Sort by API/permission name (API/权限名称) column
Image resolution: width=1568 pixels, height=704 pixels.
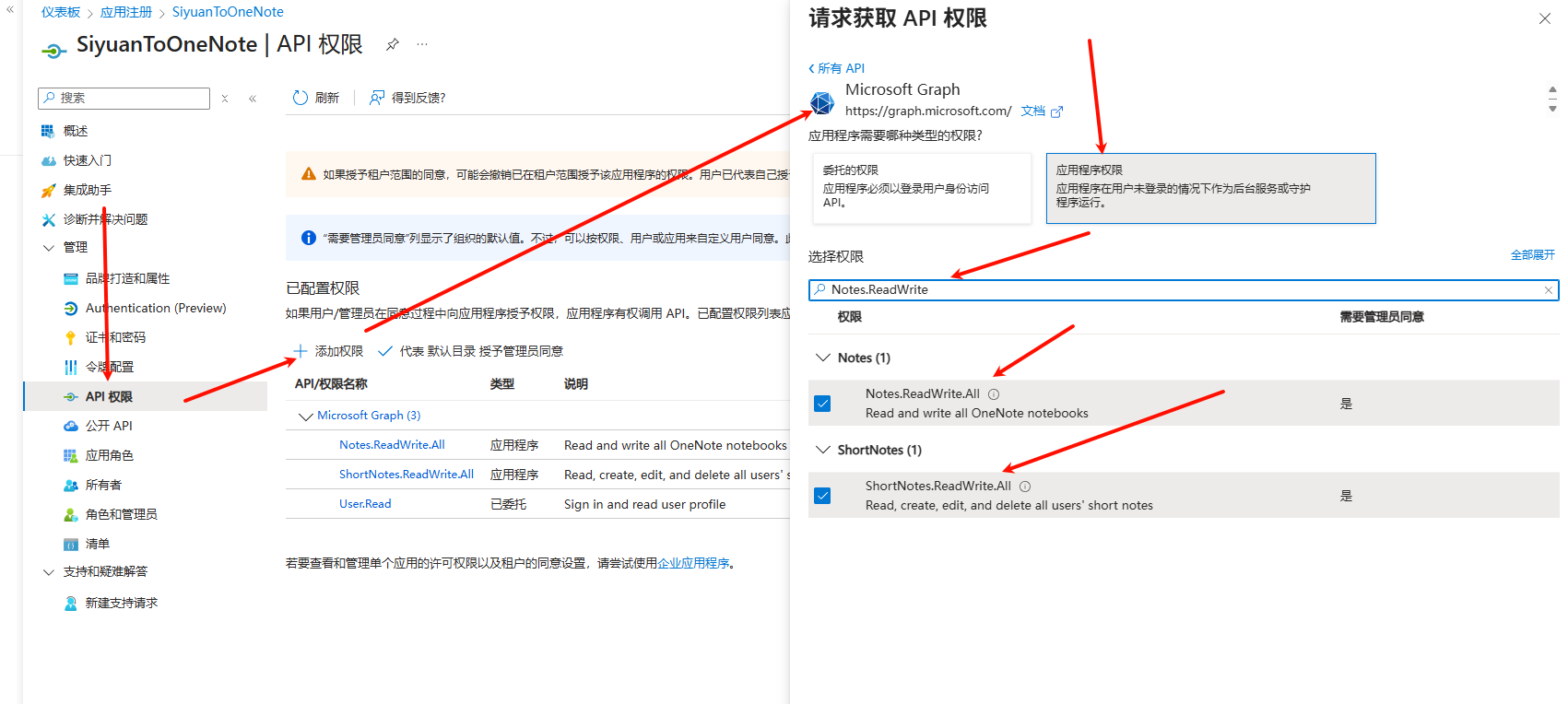coord(331,384)
